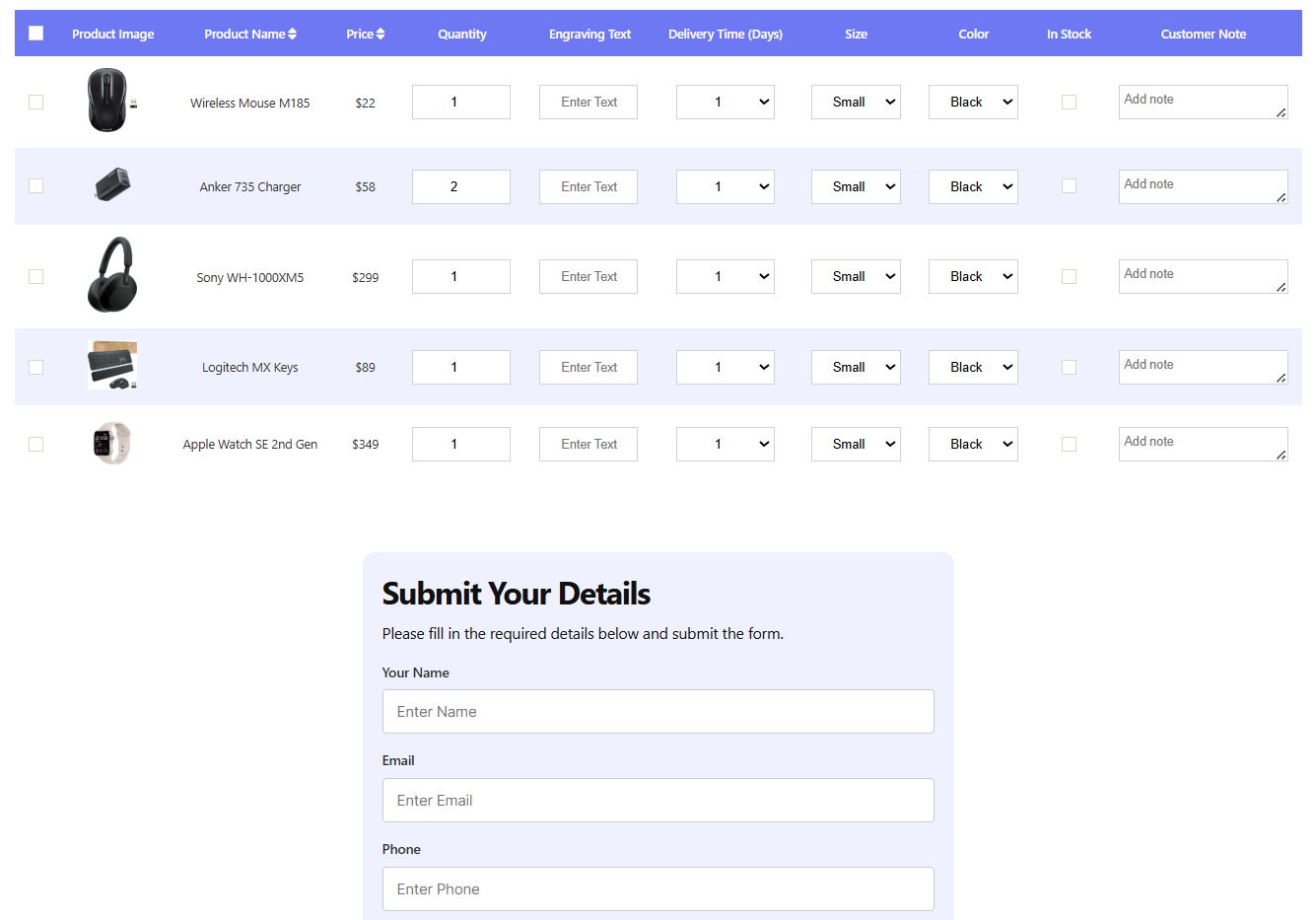Click Engraving Text field for Sony WH-1000XM5

point(589,276)
